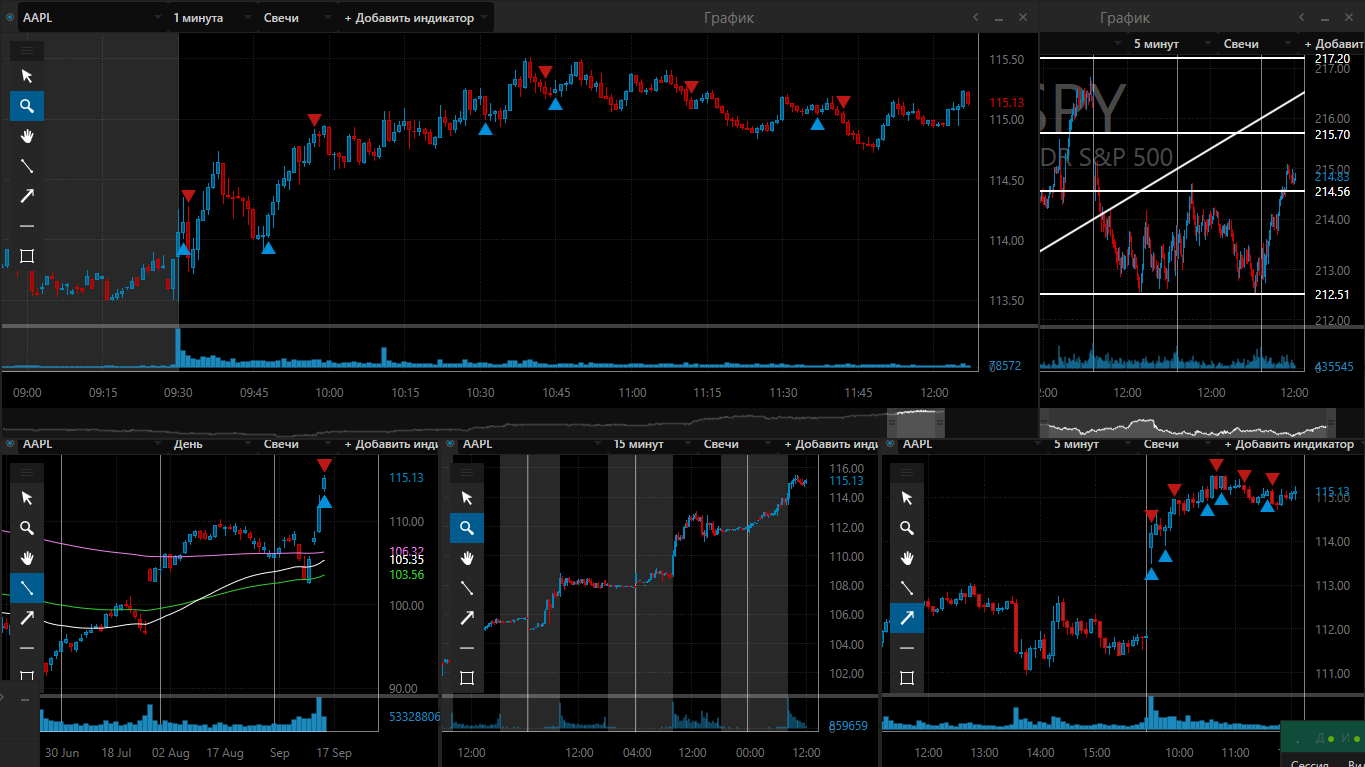Click the AAPL symbol field in the 15-minute chart
Viewport: 1365px width, 767px height.
531,444
